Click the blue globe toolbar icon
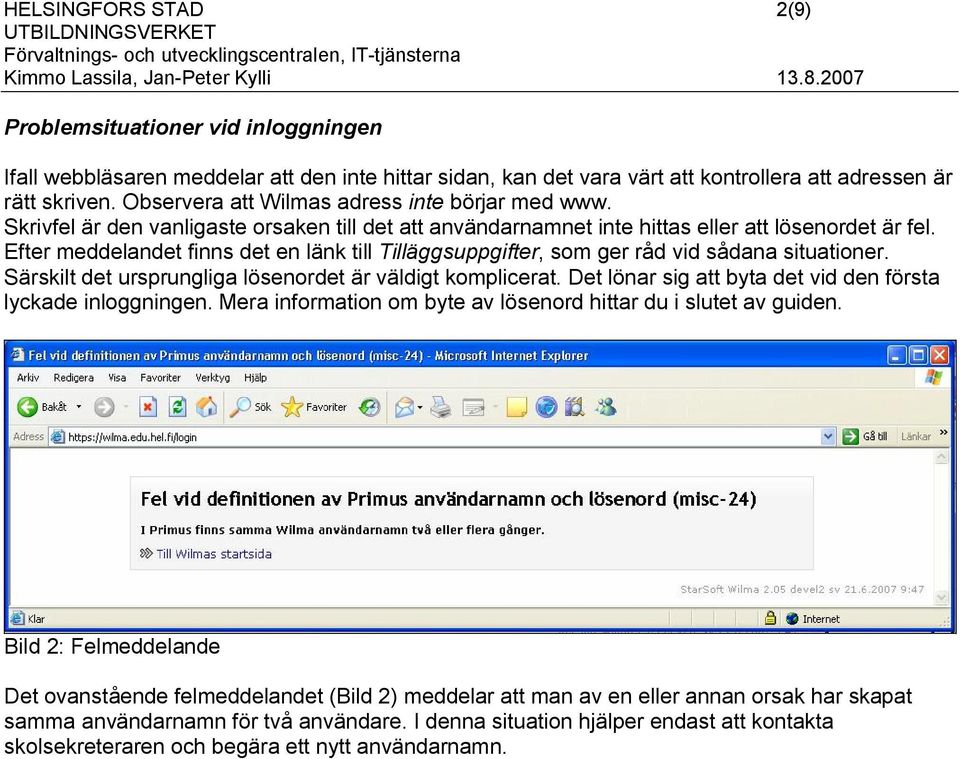The width and height of the screenshot is (960, 759). [546, 407]
